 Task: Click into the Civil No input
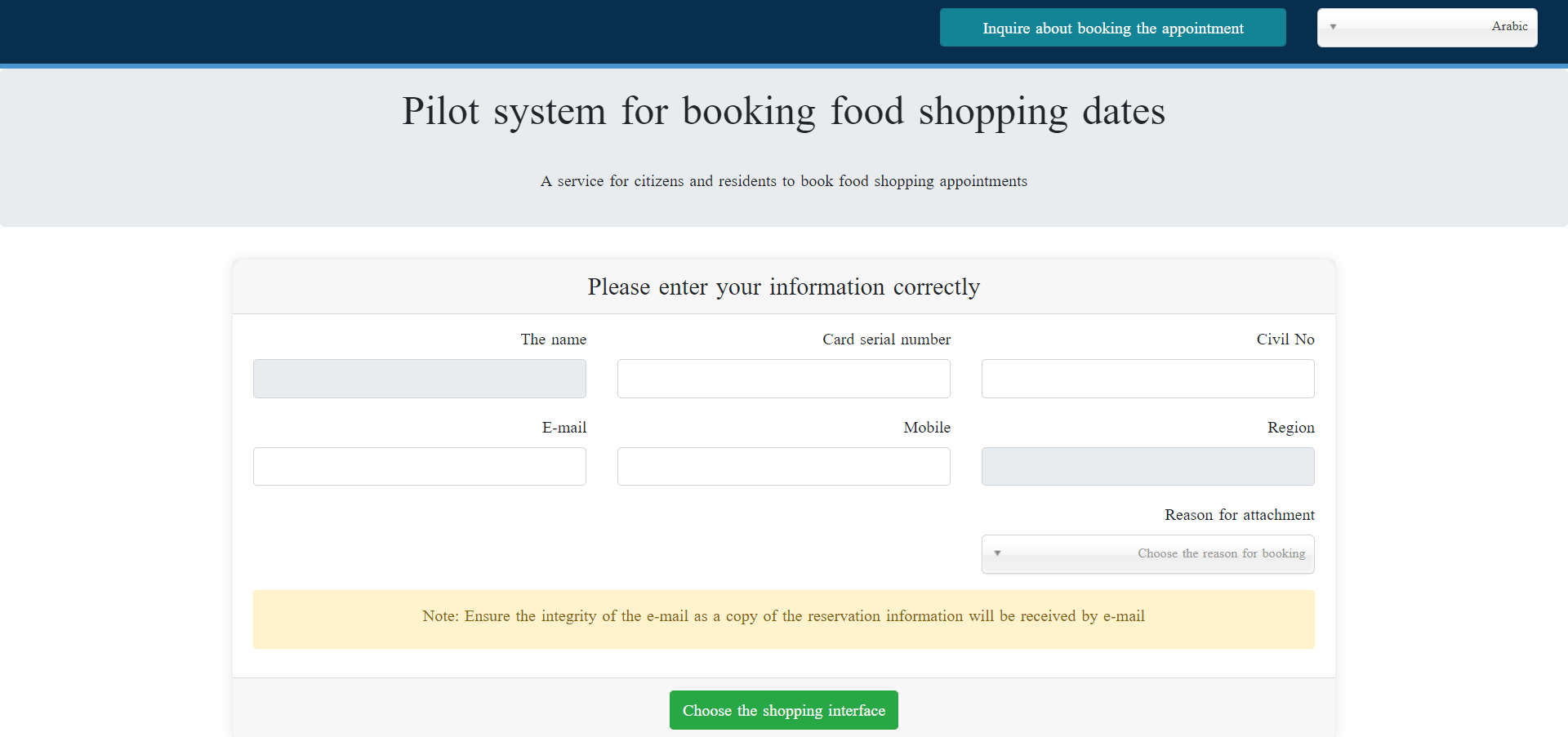[1147, 379]
